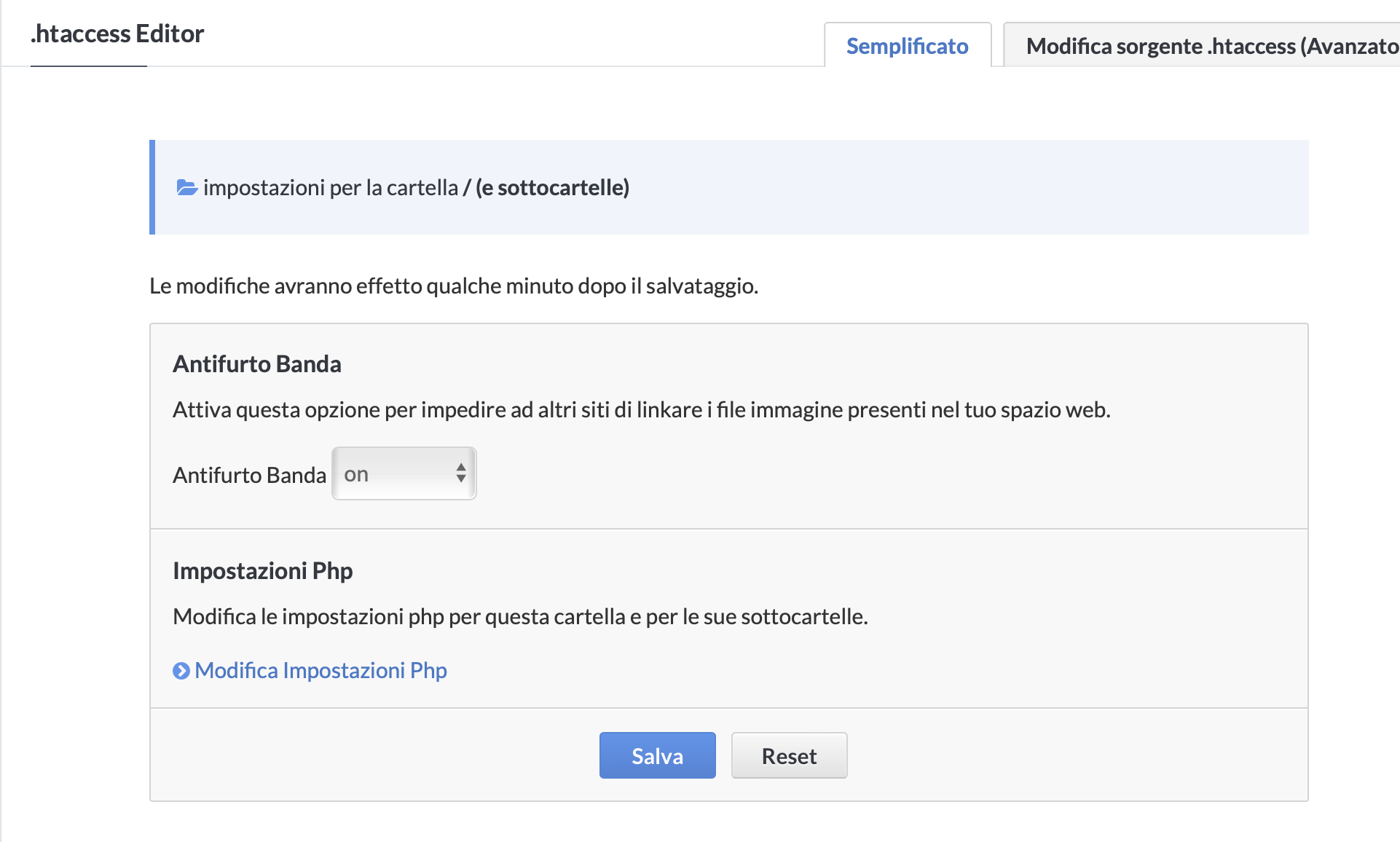Image resolution: width=1400 pixels, height=842 pixels.
Task: Click the Antifurto Banda description paragraph
Action: tap(641, 409)
